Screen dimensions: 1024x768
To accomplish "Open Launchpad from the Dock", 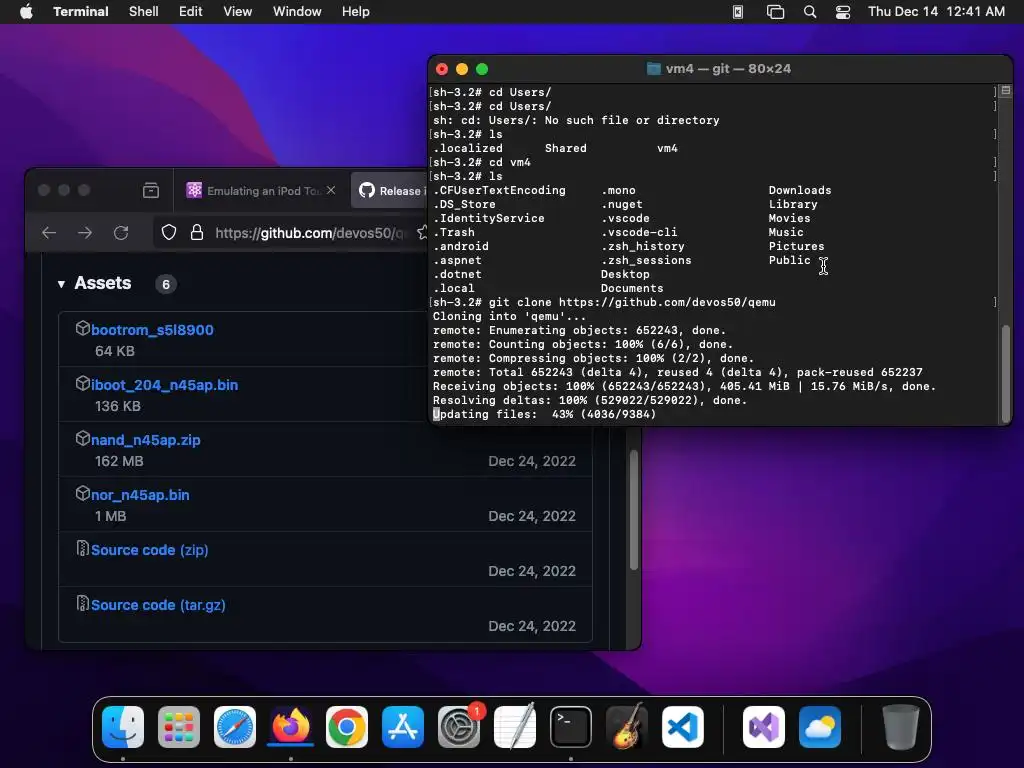I will point(179,727).
